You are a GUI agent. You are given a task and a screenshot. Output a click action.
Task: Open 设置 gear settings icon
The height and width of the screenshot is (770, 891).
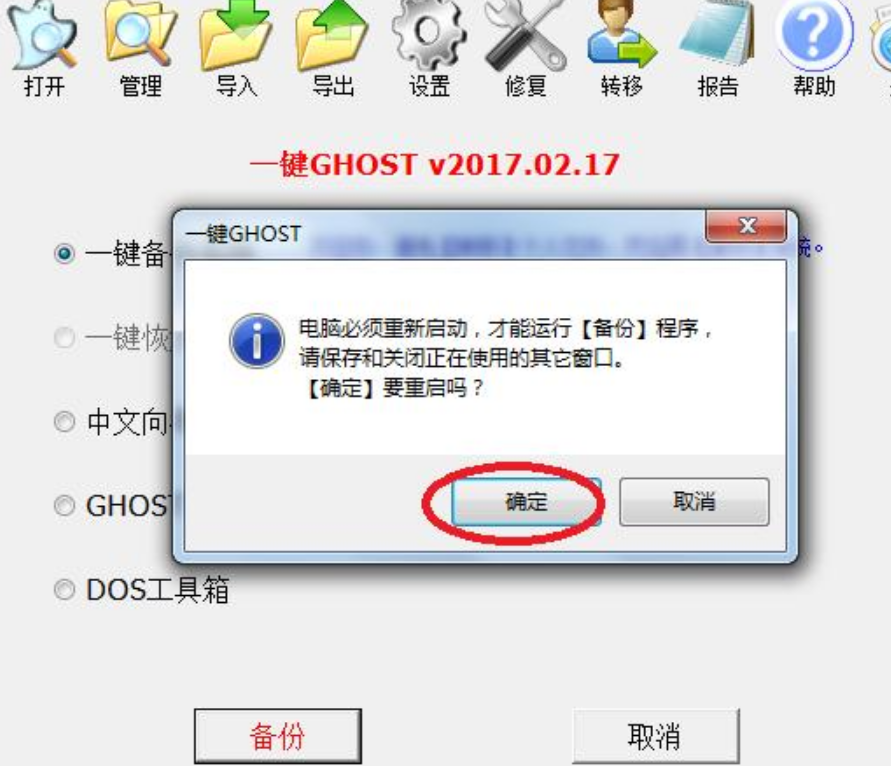(429, 34)
